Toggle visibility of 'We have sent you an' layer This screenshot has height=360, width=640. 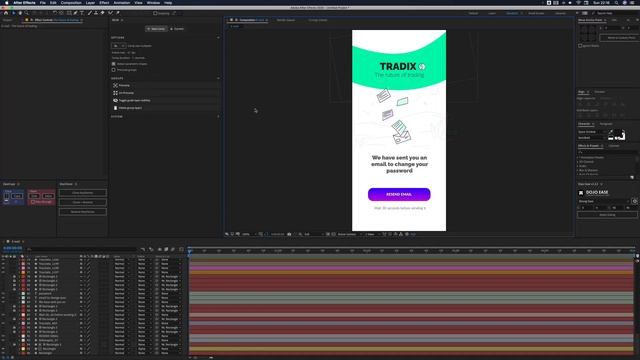point(3,302)
